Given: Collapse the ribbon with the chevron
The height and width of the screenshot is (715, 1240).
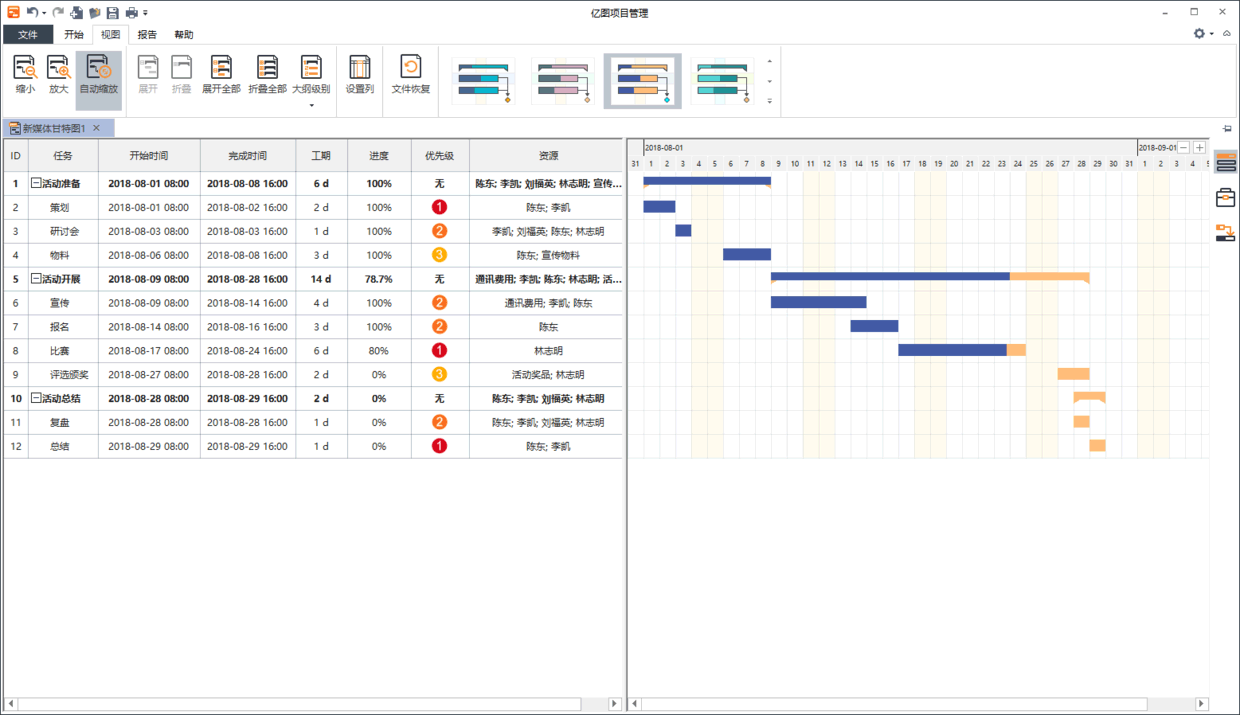Looking at the screenshot, I should pos(1227,34).
